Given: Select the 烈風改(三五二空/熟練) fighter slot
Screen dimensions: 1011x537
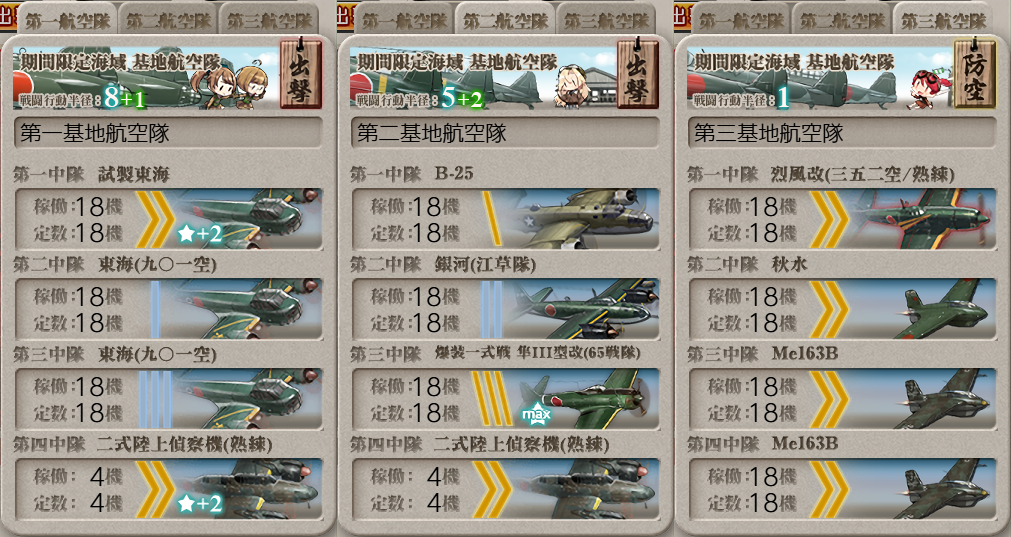Looking at the screenshot, I should click(843, 219).
